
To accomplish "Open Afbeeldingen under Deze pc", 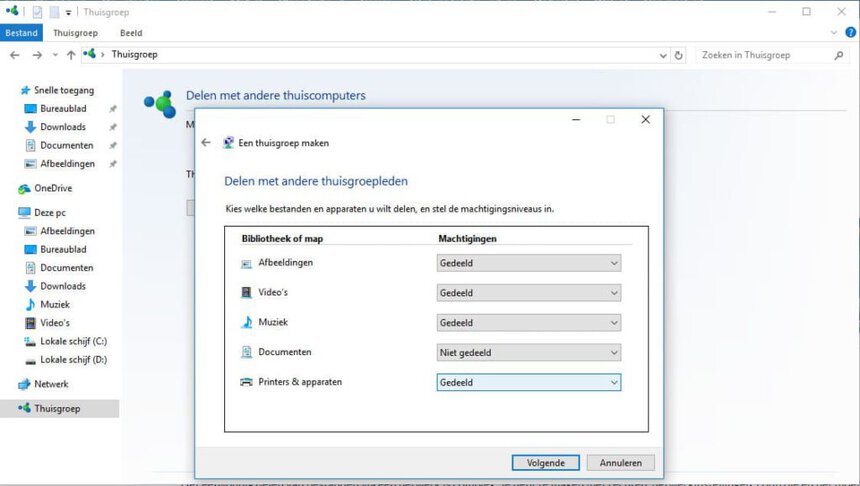I will pos(67,231).
